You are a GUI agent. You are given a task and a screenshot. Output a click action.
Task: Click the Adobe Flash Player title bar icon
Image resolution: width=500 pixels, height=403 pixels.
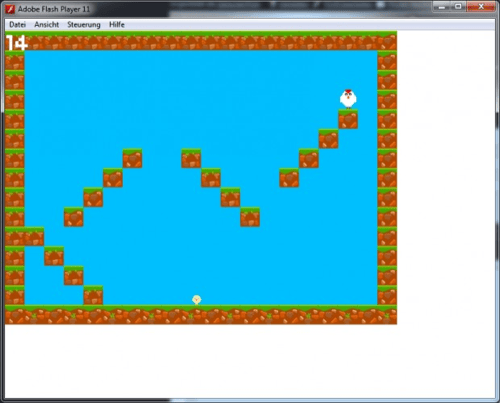[x=10, y=9]
